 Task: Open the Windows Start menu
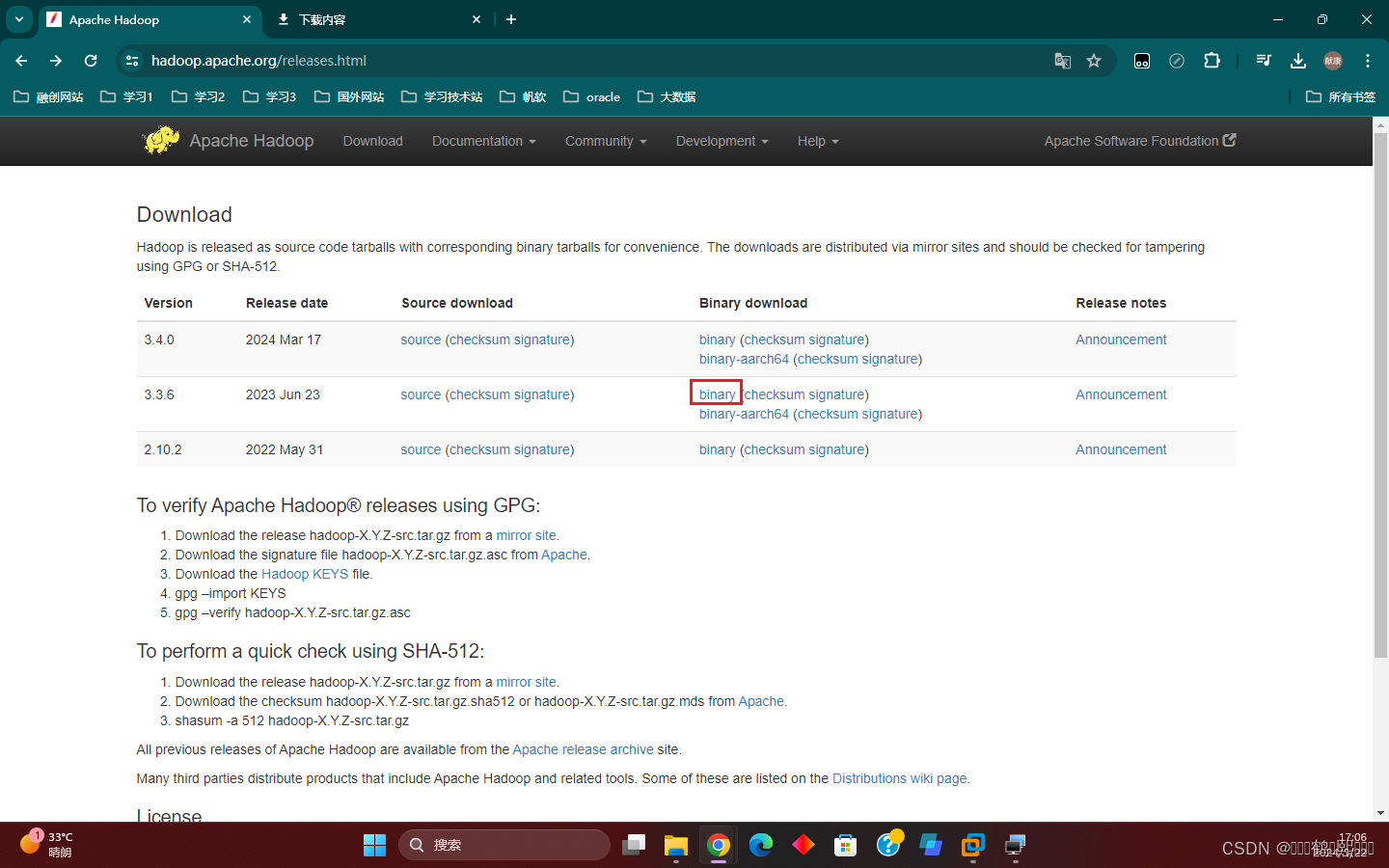tap(374, 845)
